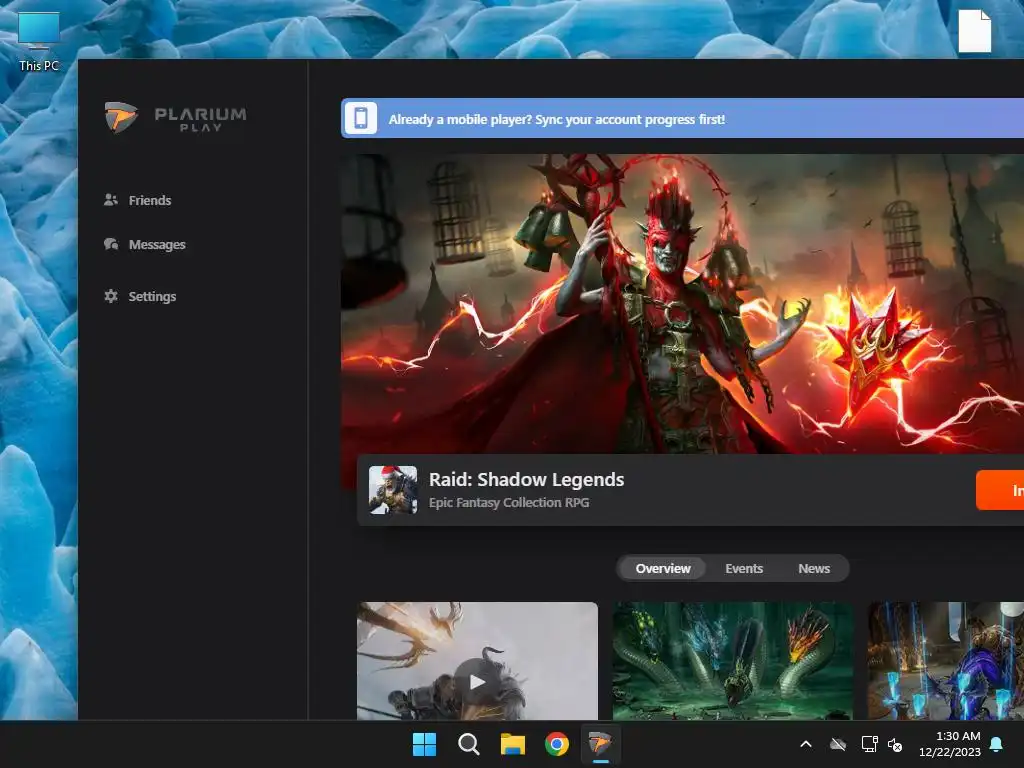Viewport: 1024px width, 768px height.
Task: Open Settings in the sidebar
Action: pyautogui.click(x=140, y=296)
